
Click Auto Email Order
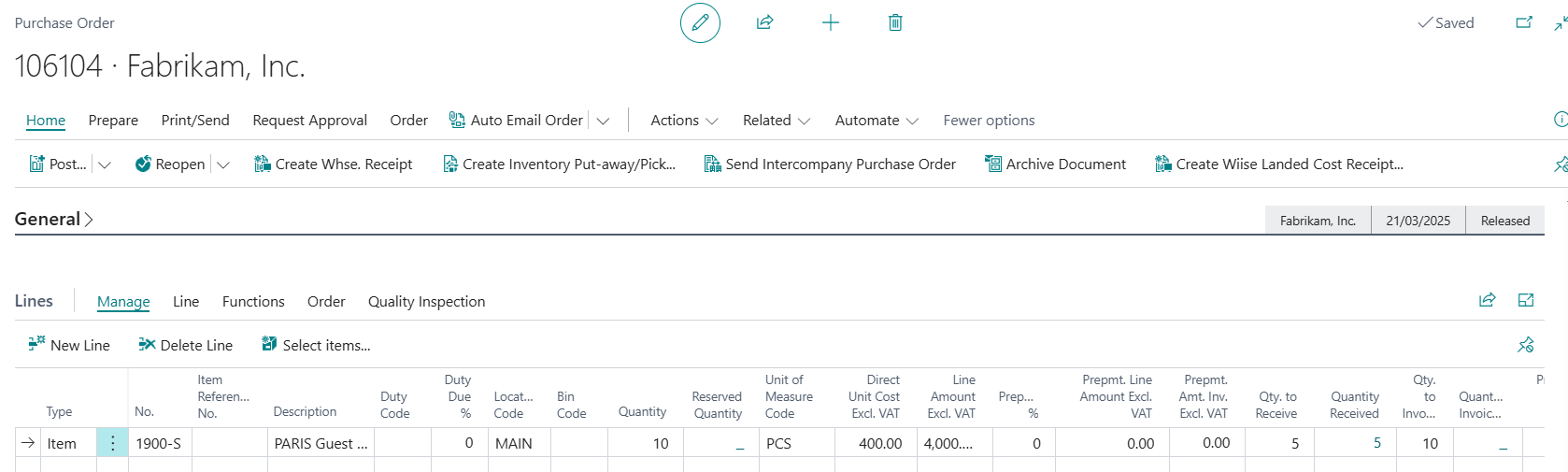click(x=516, y=120)
